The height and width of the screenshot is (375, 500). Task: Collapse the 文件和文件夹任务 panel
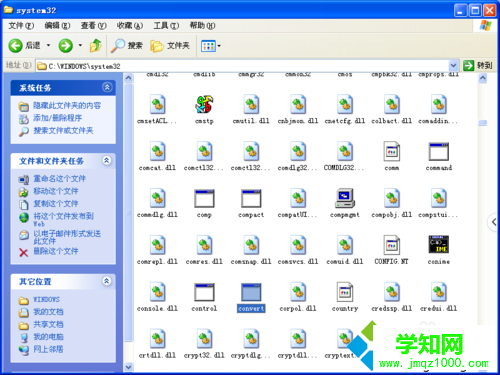pos(107,161)
